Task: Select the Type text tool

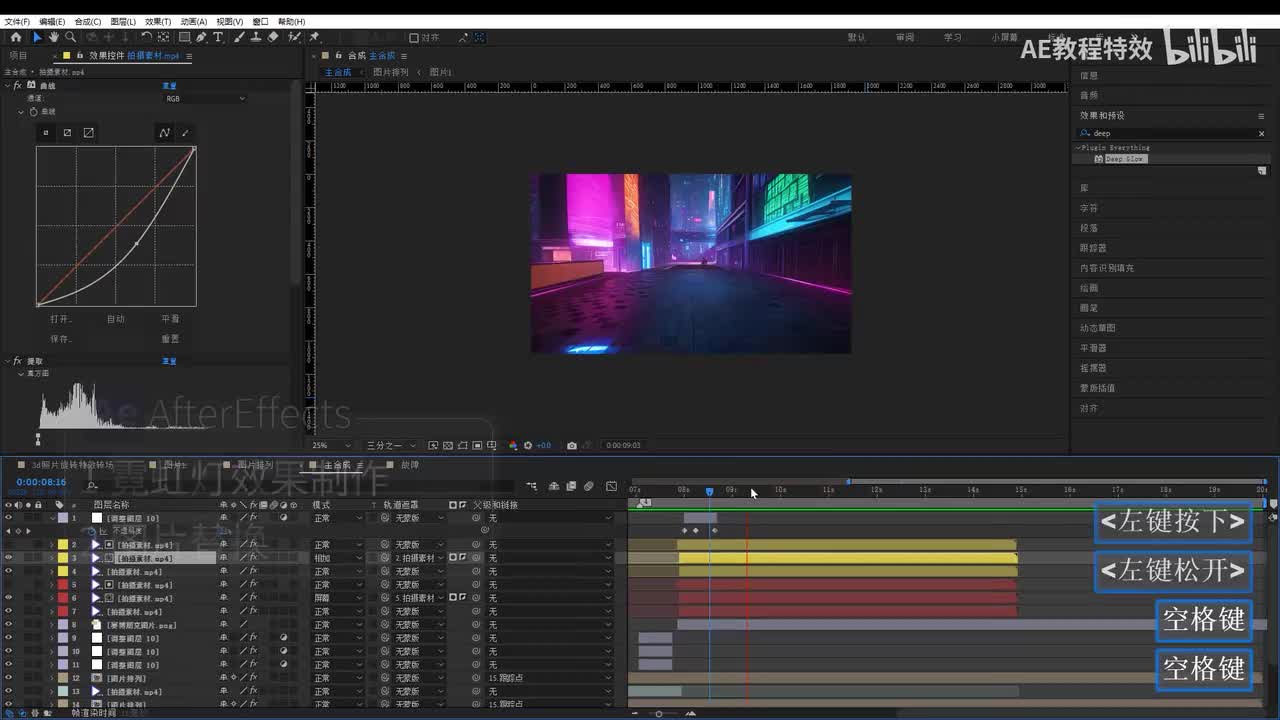Action: pyautogui.click(x=218, y=37)
